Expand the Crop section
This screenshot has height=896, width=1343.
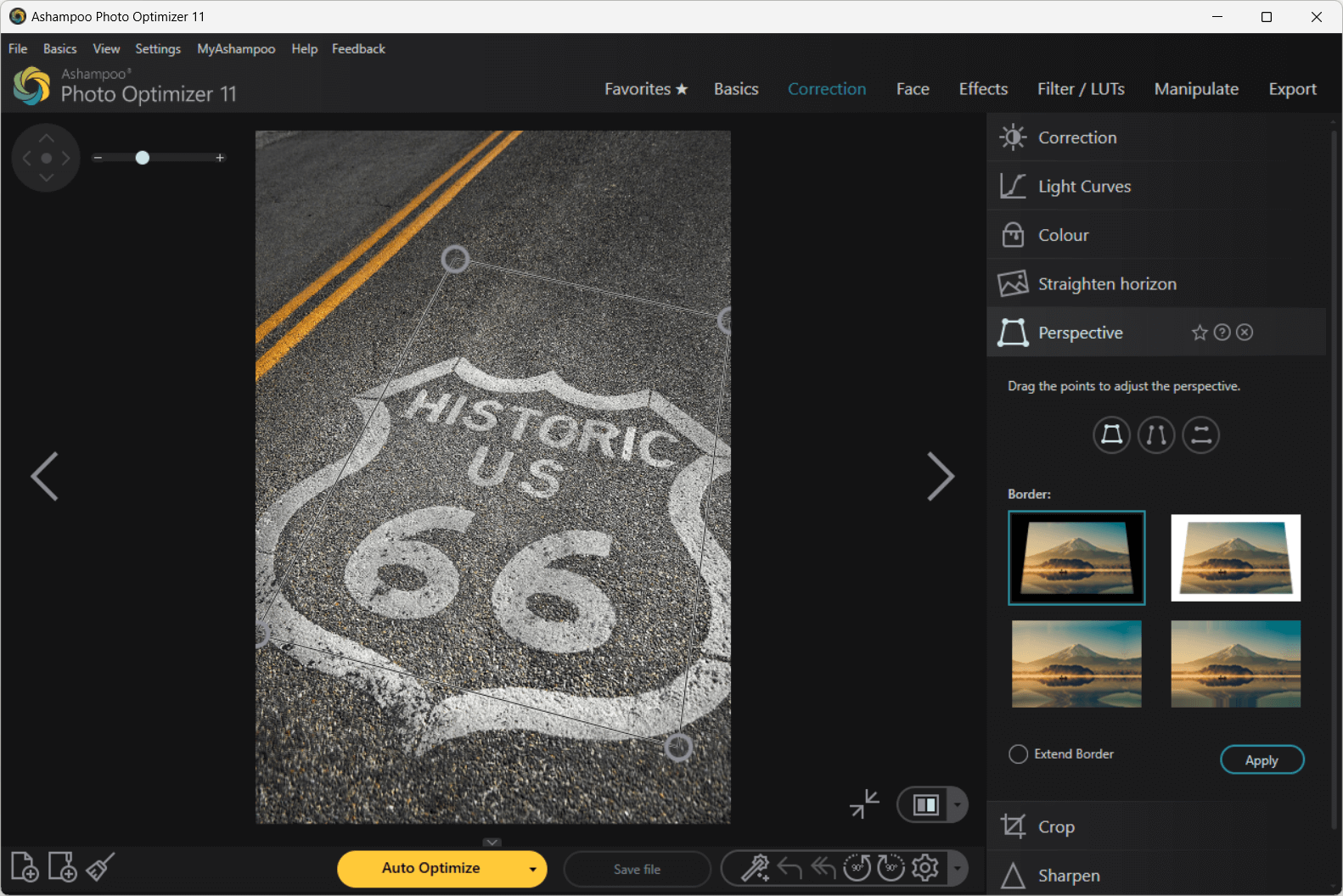tap(1056, 826)
